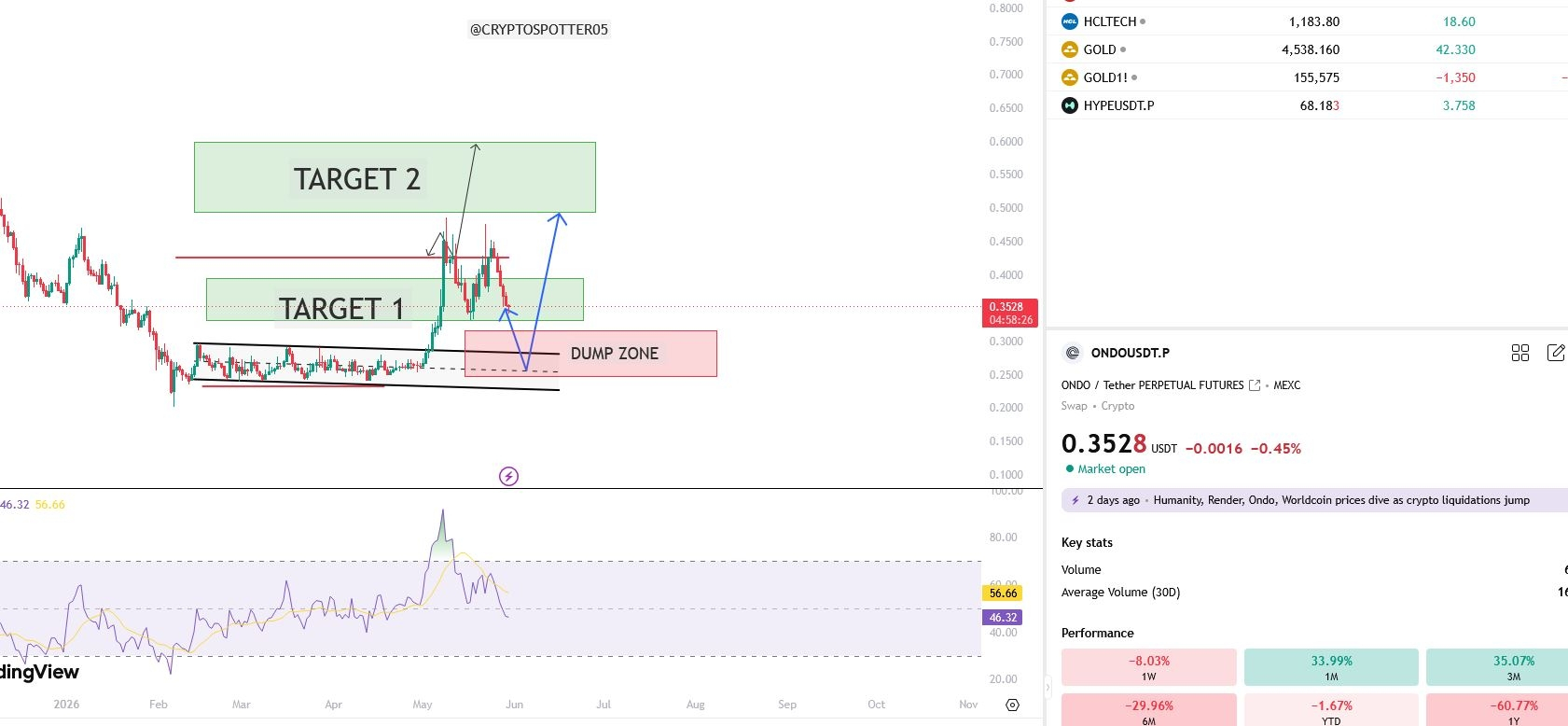The width and height of the screenshot is (1568, 726).
Task: Select the 1Y performance tile
Action: (1497, 709)
